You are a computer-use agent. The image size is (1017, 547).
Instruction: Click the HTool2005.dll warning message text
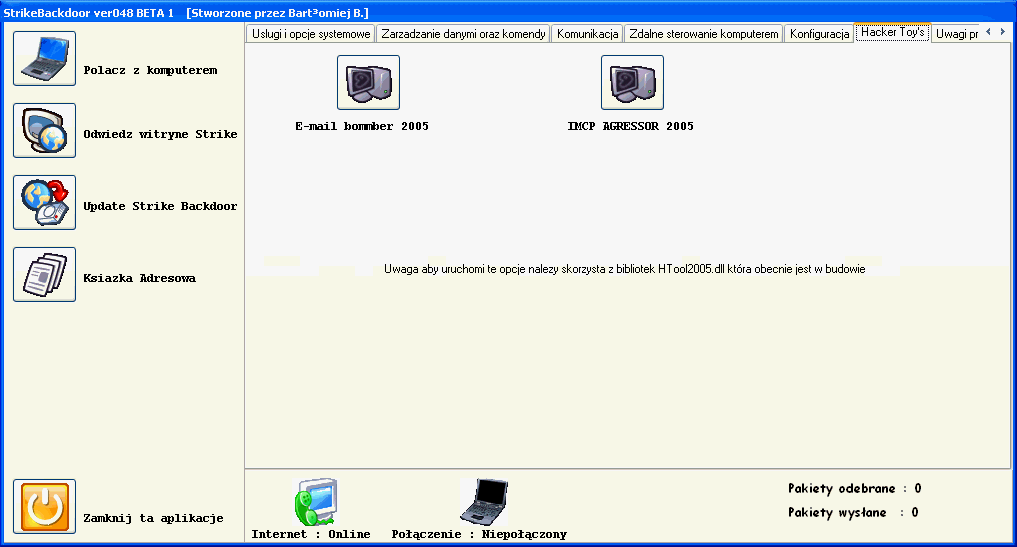[624, 269]
